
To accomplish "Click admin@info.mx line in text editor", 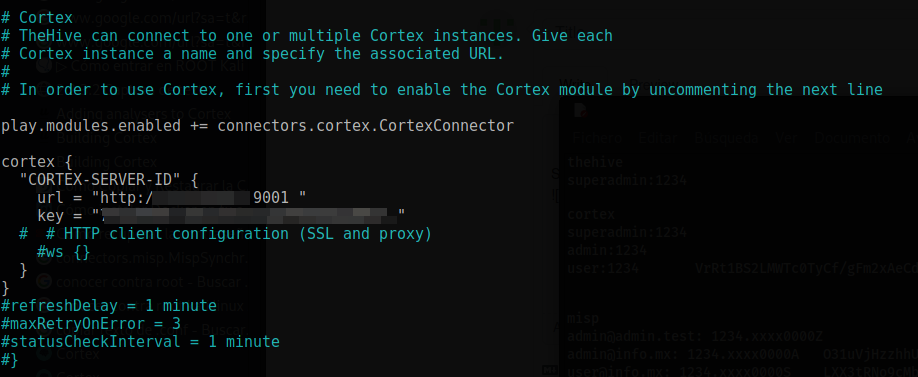I will (683, 355).
